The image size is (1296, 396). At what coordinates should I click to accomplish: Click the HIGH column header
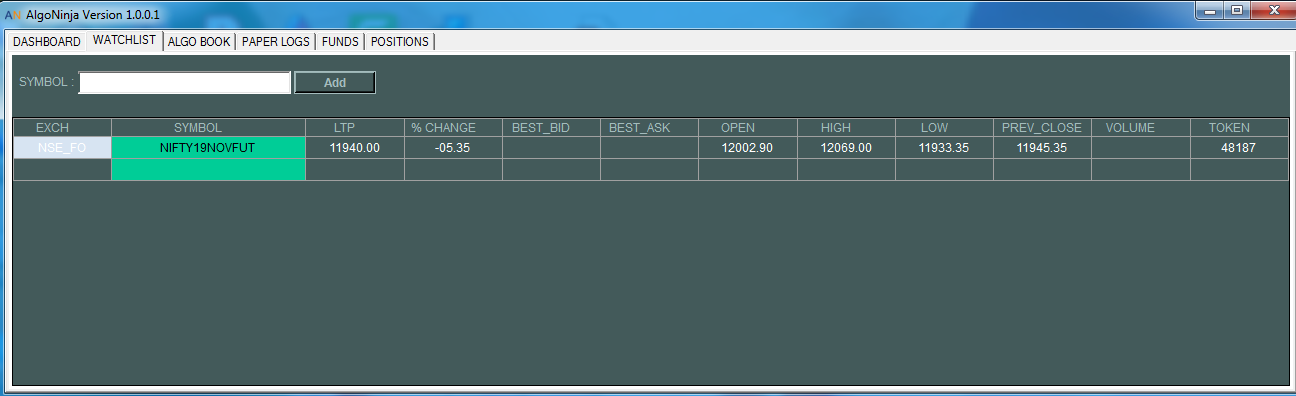click(846, 128)
